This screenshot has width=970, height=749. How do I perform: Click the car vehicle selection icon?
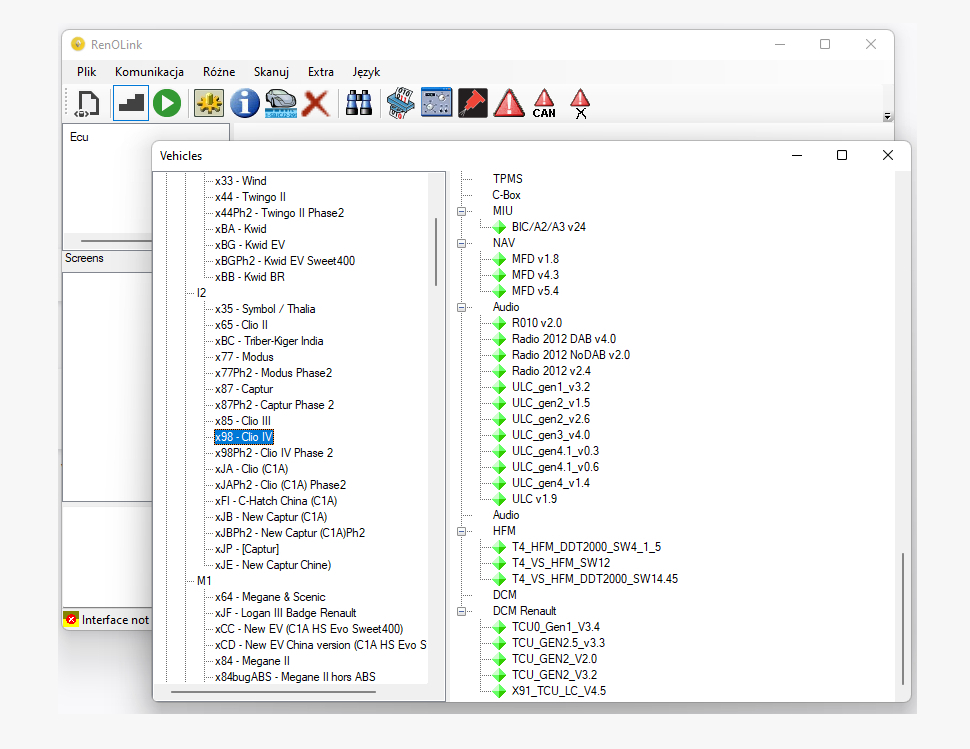point(281,103)
